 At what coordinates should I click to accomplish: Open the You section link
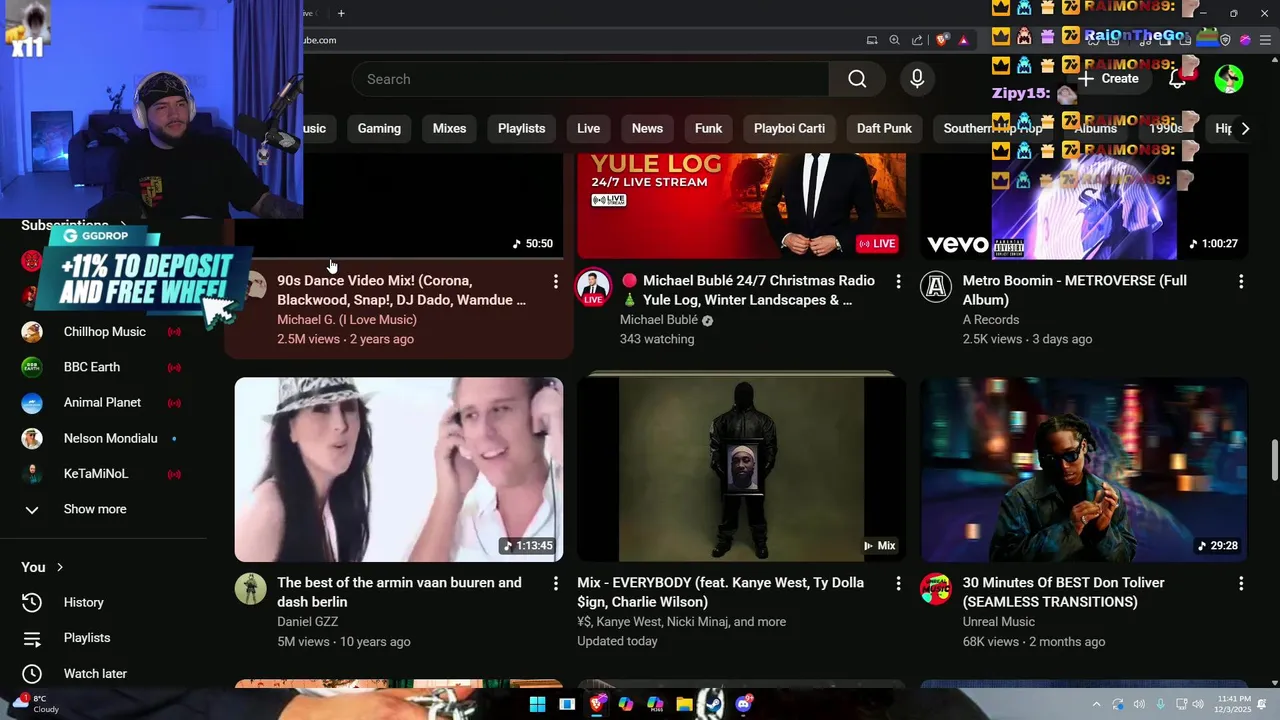42,567
